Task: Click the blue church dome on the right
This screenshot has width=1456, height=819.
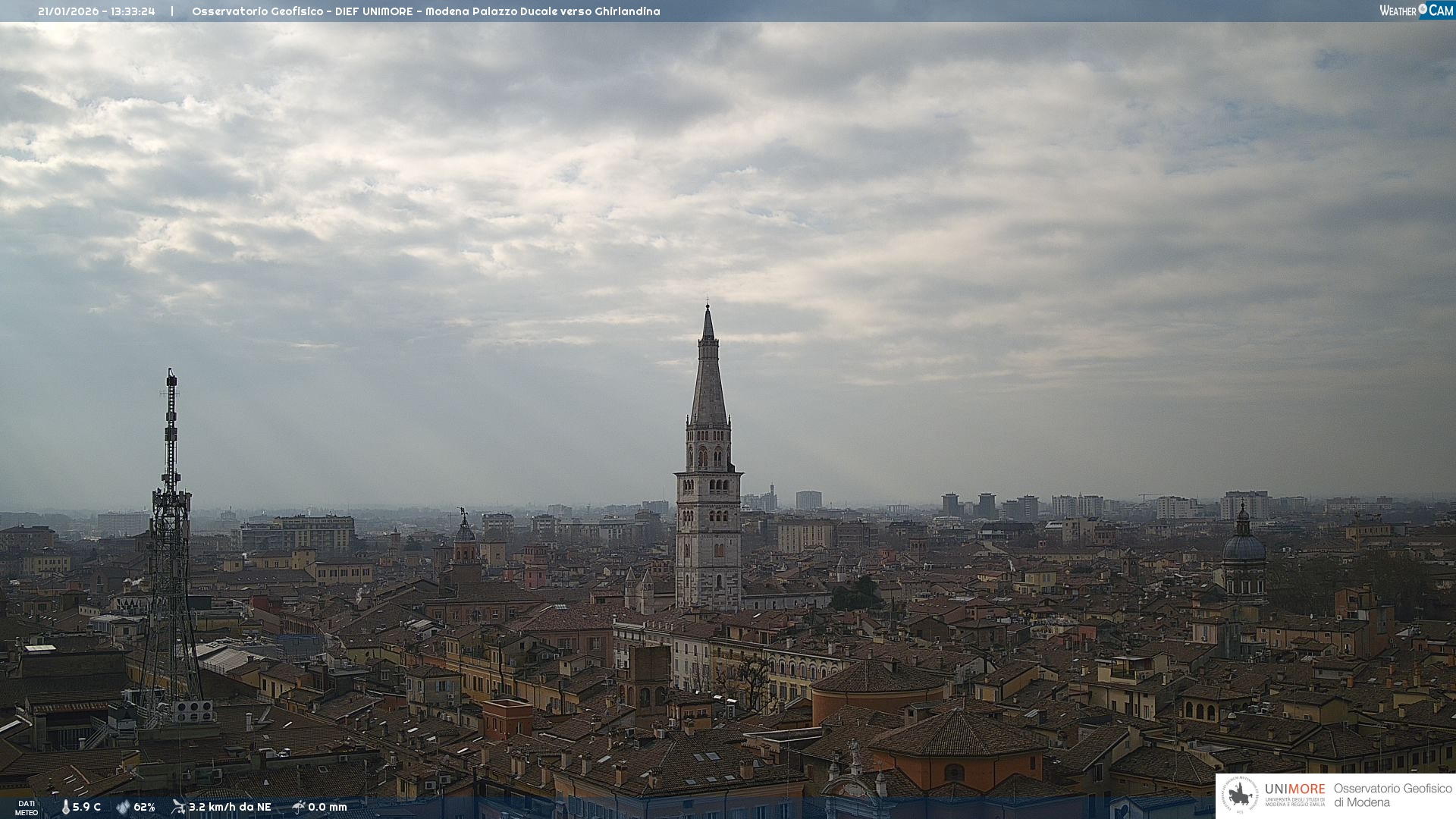Action: coord(1244,548)
